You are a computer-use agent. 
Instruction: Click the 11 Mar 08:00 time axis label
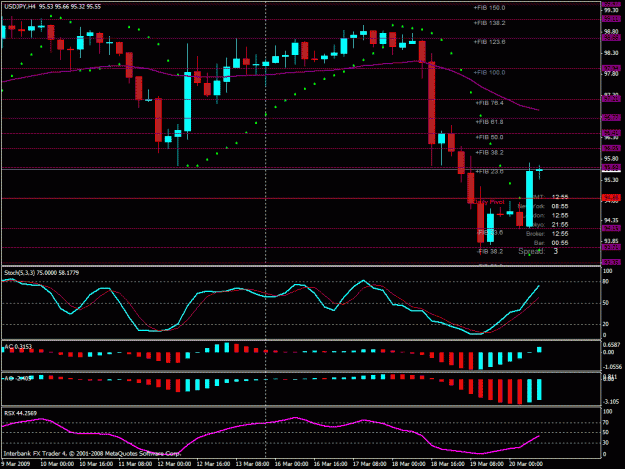pyautogui.click(x=136, y=464)
